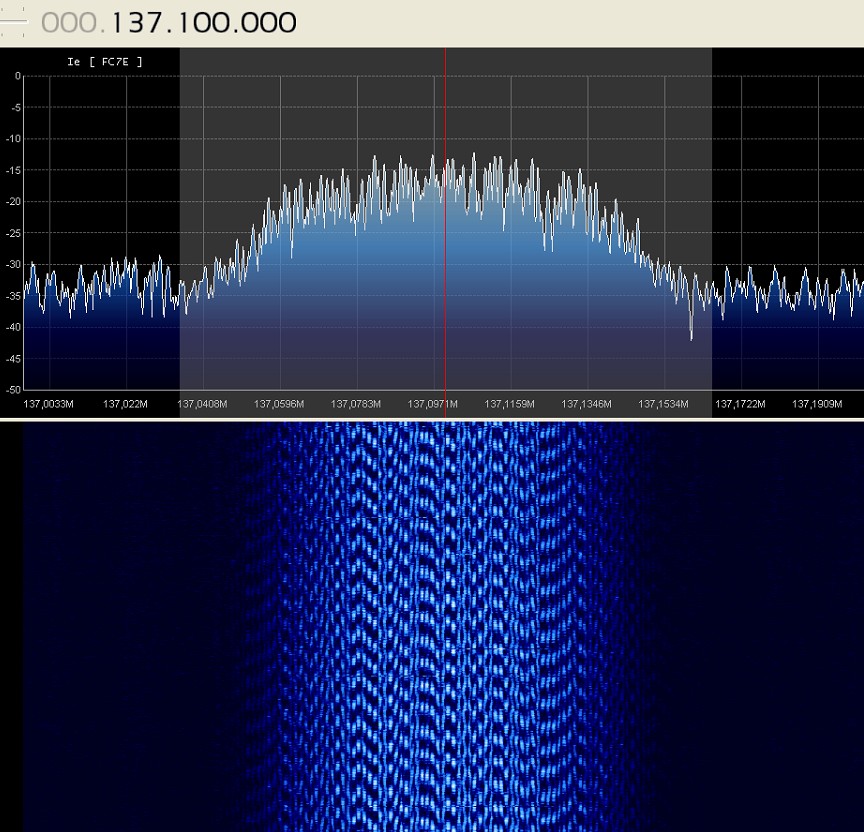
Task: Click the 137,0408M frequency axis label
Action: [202, 404]
